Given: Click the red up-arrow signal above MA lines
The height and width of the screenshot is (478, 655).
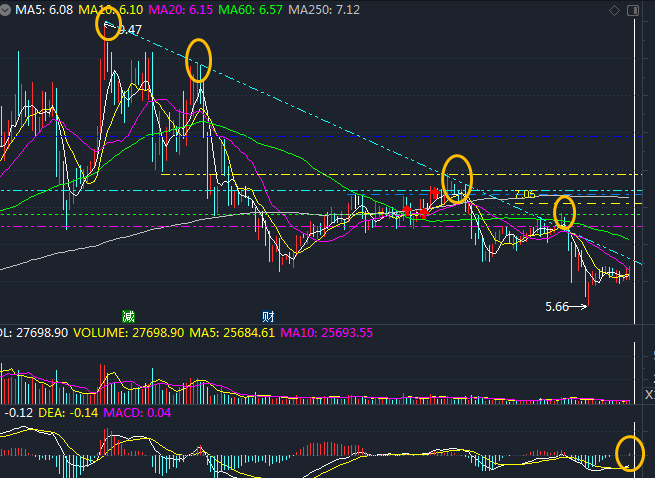Looking at the screenshot, I should 435,193.
